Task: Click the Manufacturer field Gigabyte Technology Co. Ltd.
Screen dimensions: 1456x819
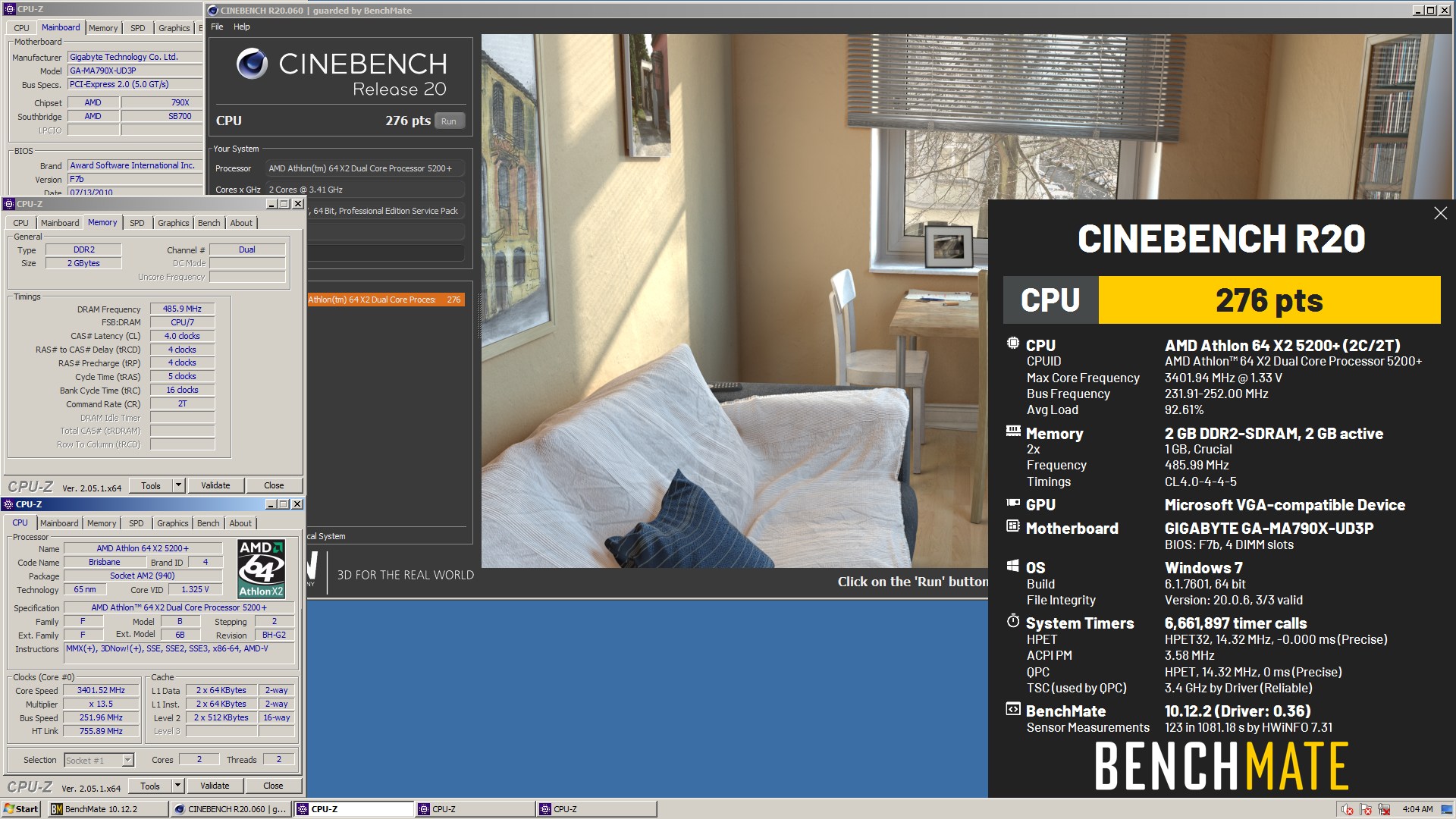Action: [x=135, y=57]
